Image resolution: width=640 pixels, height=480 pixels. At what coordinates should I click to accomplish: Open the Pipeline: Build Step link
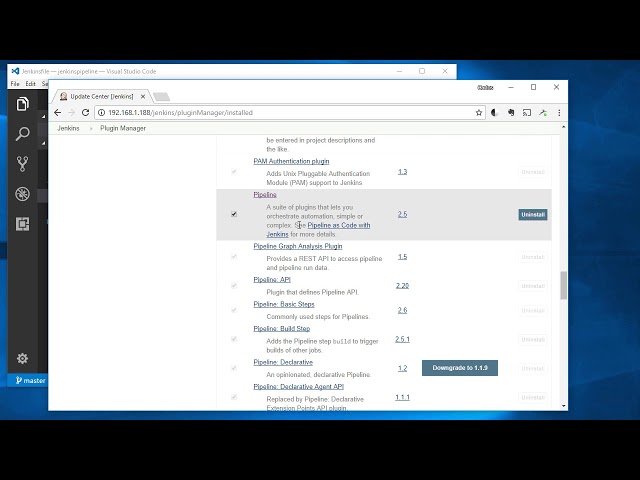282,329
